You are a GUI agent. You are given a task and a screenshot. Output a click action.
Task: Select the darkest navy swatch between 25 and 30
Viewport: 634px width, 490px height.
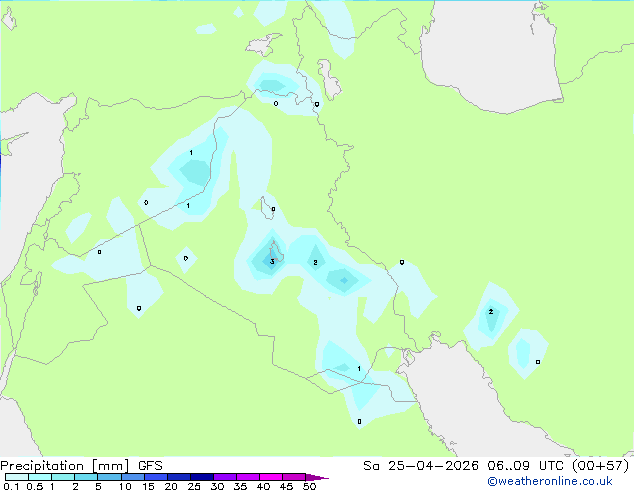coord(201,477)
